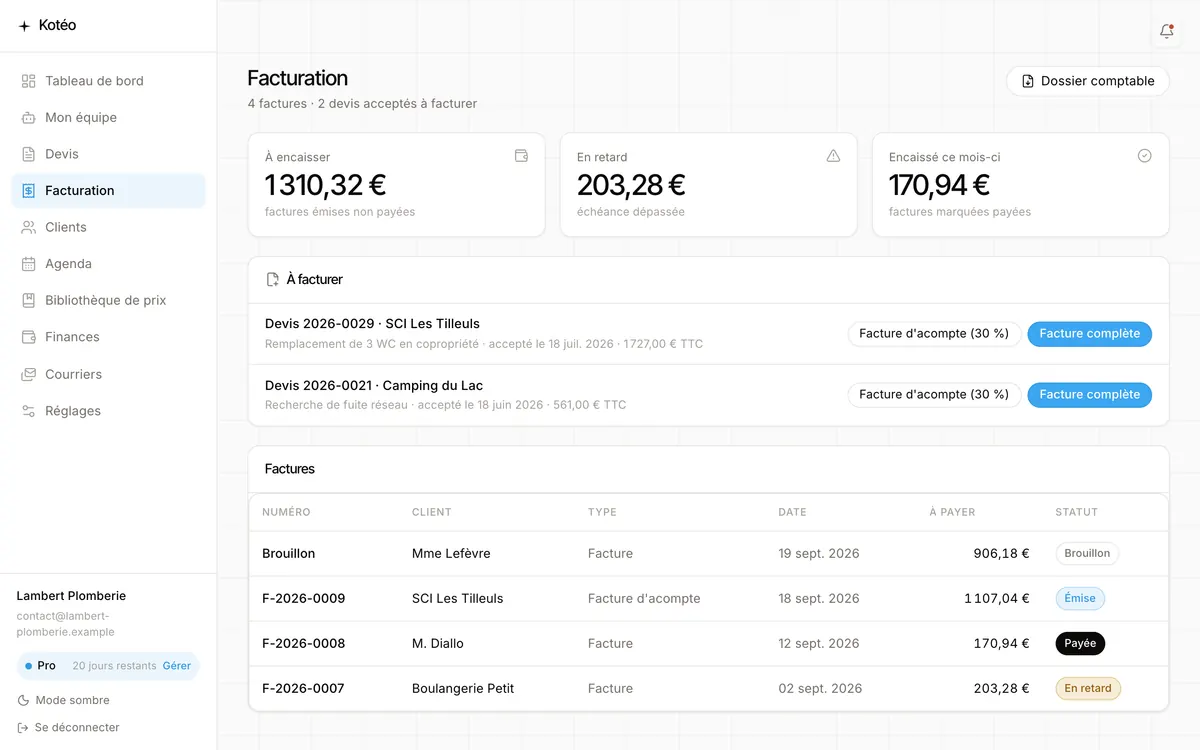
Task: Click the Payée status badge
Action: tap(1080, 644)
